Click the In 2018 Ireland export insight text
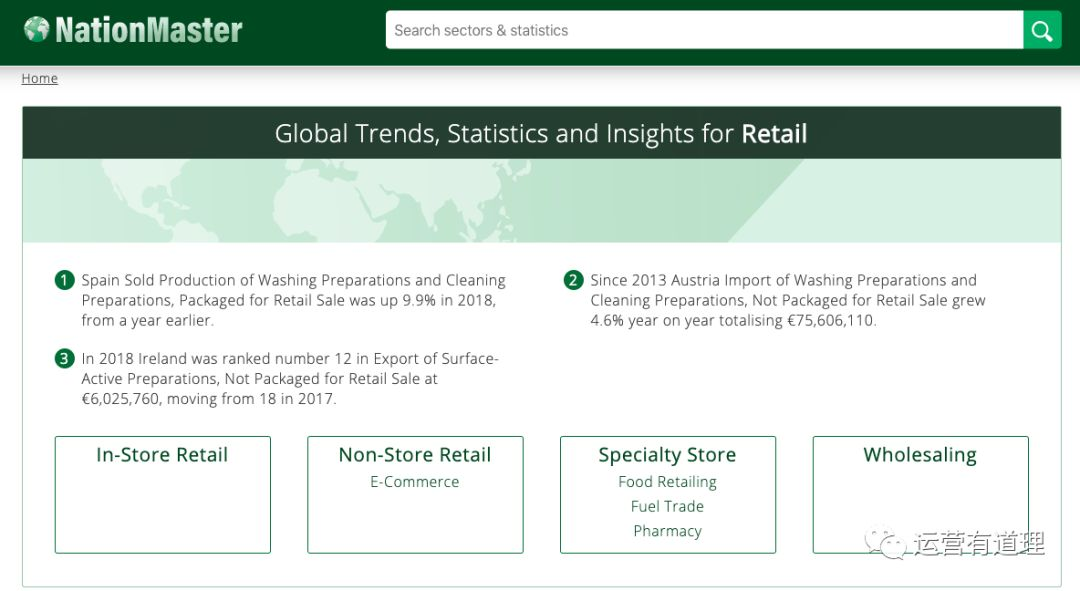This screenshot has width=1080, height=591. pos(290,379)
